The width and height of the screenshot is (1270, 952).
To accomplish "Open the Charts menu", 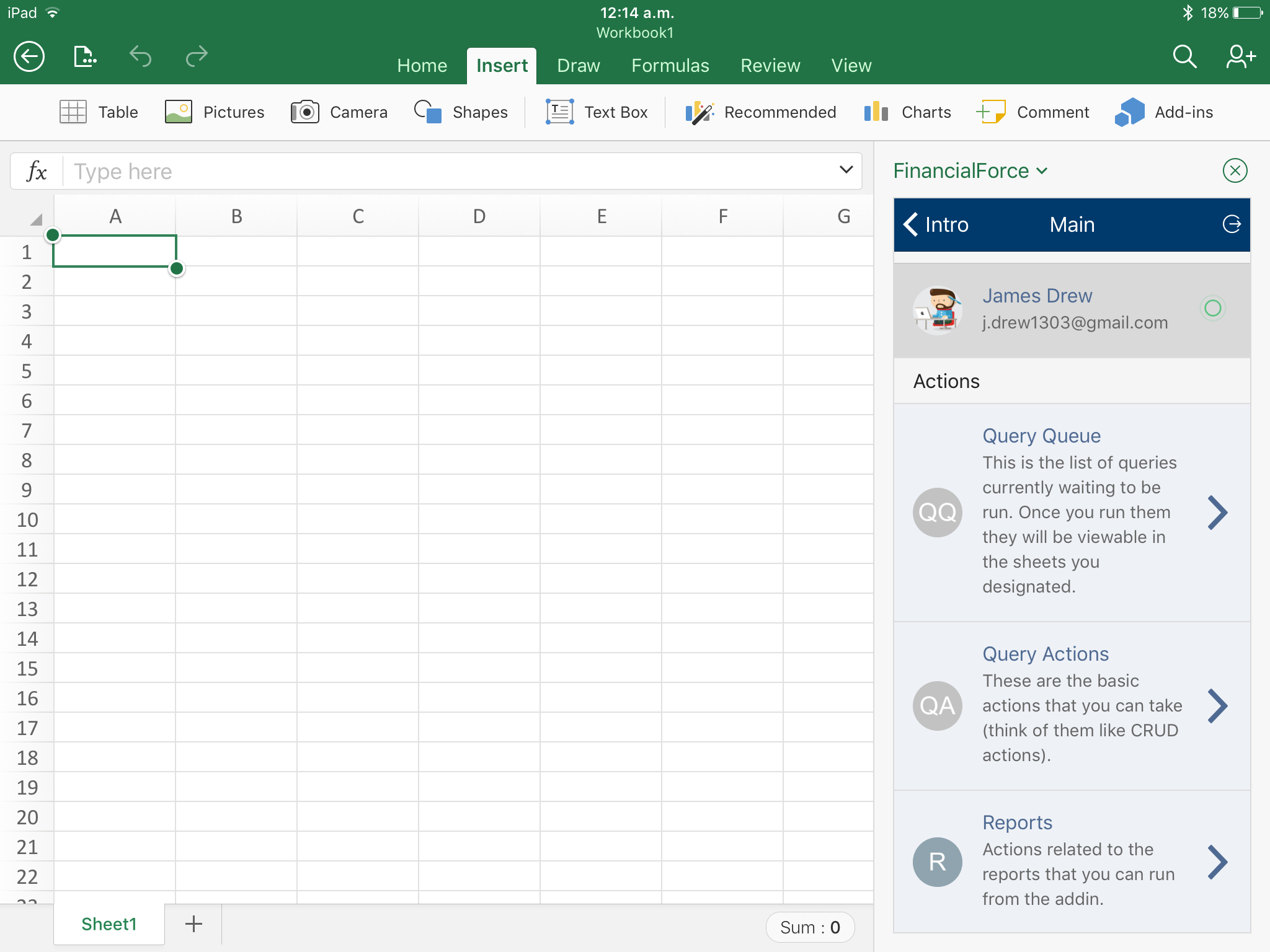I will pos(907,112).
